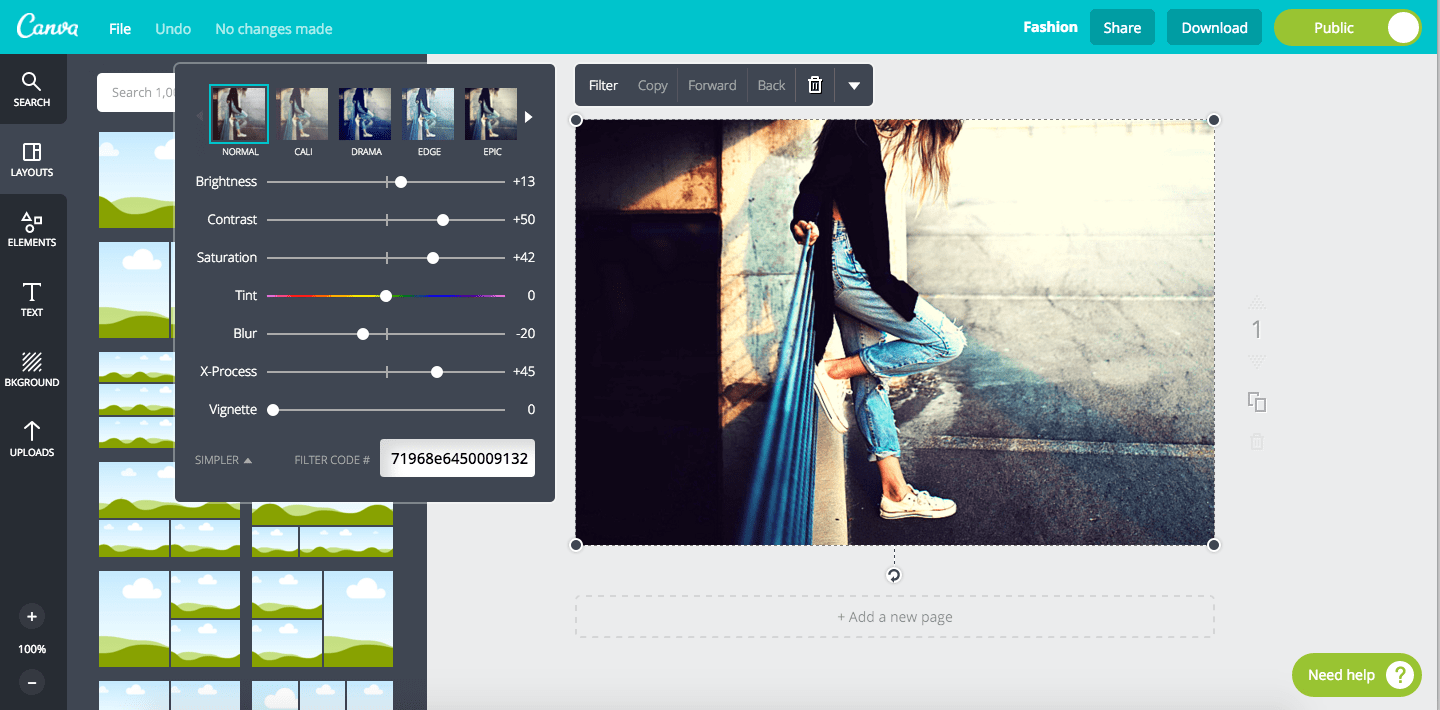Screen dimensions: 1440x710
Task: Show more filter presets with the right arrow
Action: point(528,115)
